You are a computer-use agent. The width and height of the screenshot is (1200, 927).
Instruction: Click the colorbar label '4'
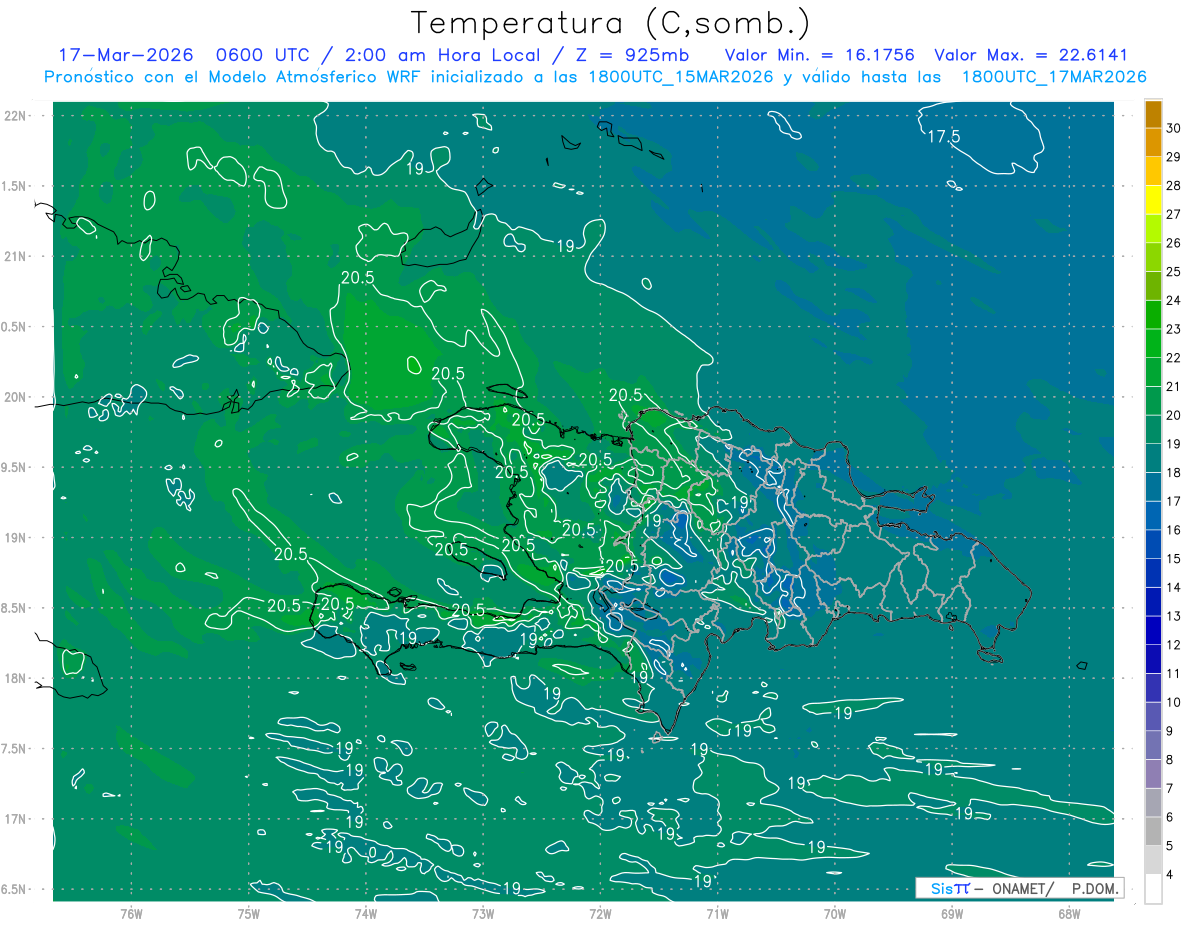[x=1171, y=875]
